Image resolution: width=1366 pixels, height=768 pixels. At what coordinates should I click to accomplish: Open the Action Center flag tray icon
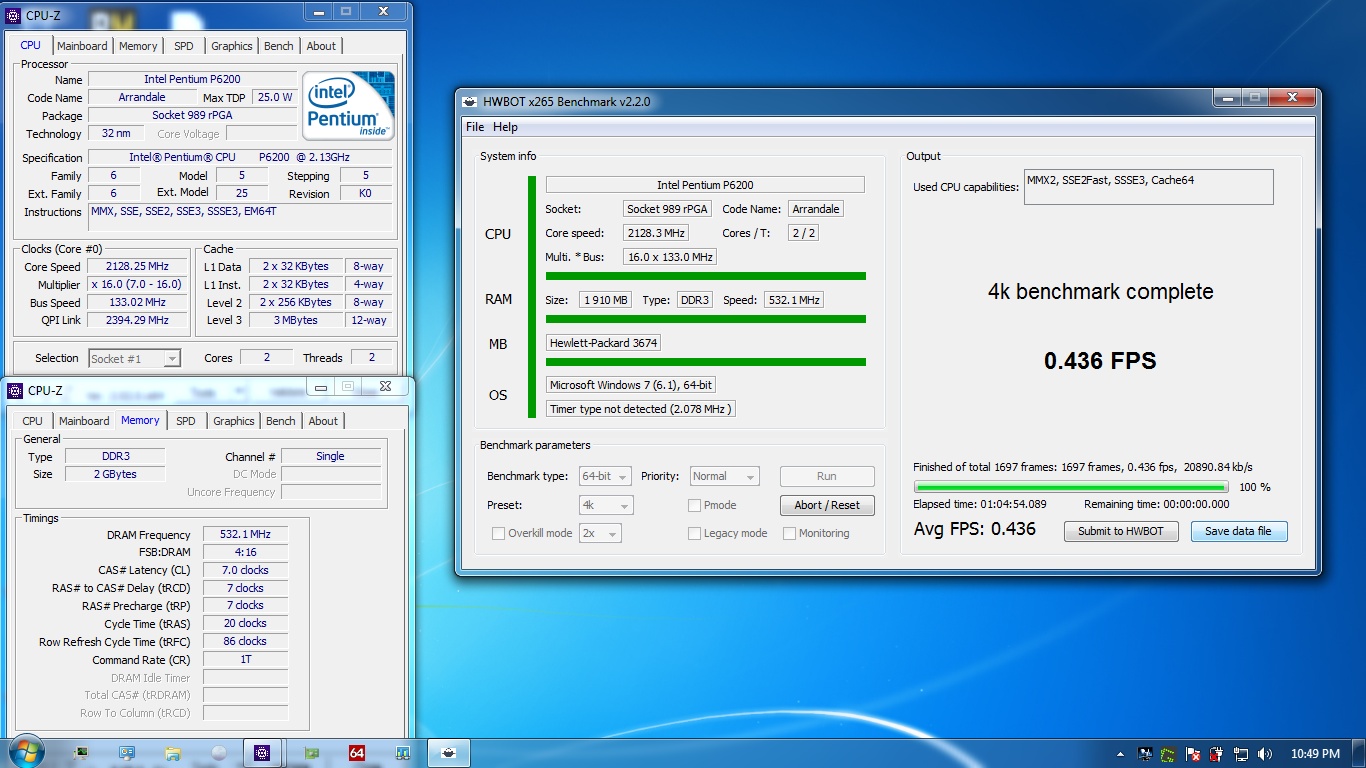point(1192,754)
